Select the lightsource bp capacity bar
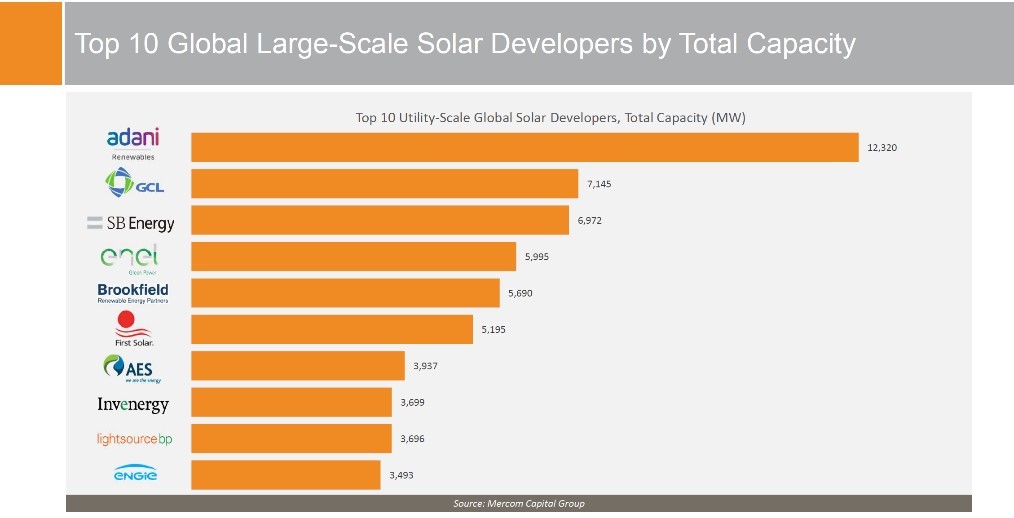 tap(292, 438)
